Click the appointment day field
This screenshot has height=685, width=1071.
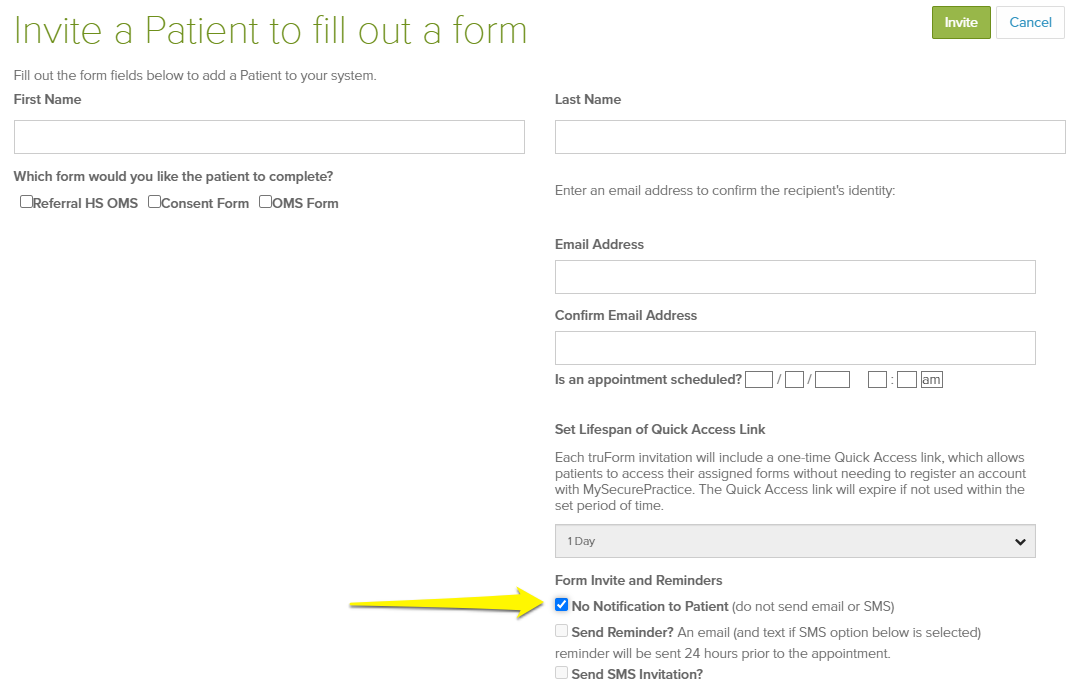[795, 379]
